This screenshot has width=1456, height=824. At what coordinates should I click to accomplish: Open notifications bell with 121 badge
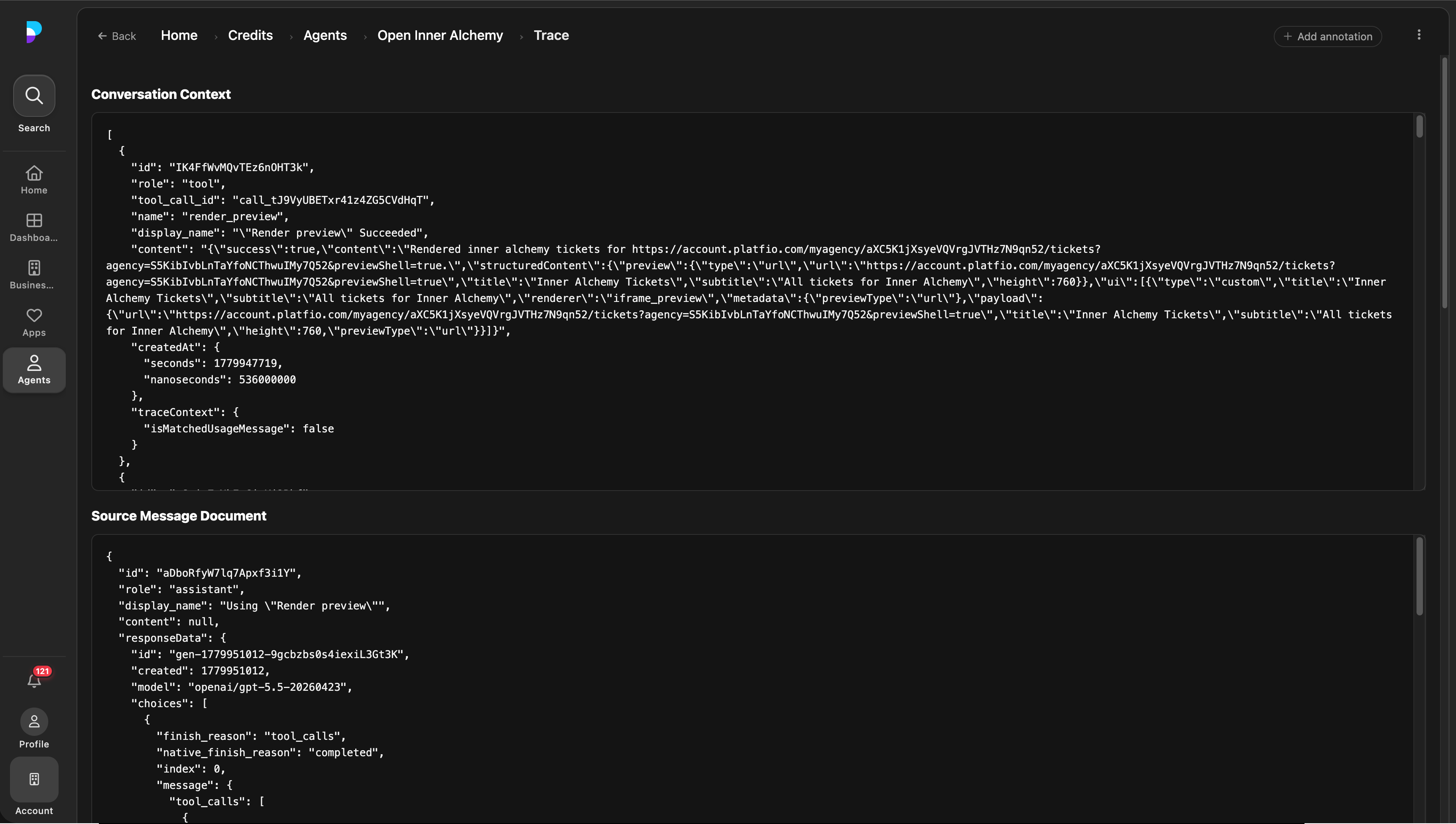tap(35, 679)
